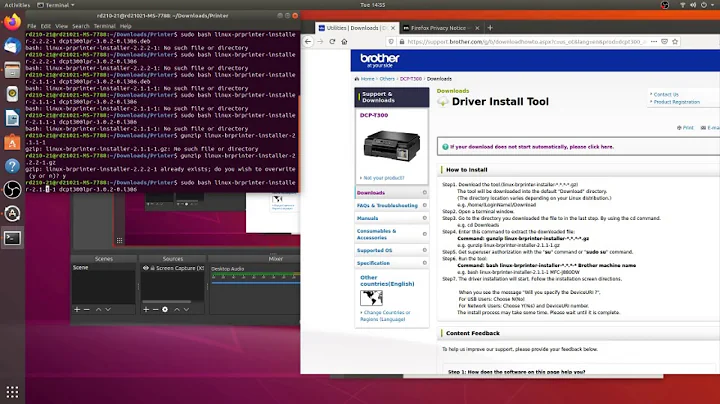Reload the Brother support page
Screen dimensions: 720x404
pos(332,41)
